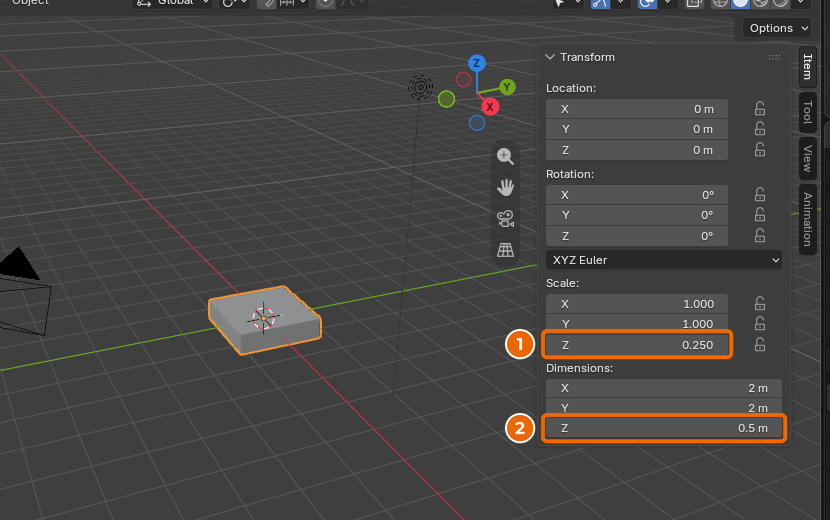
Task: Toggle lock for Scale Z
Action: [760, 345]
